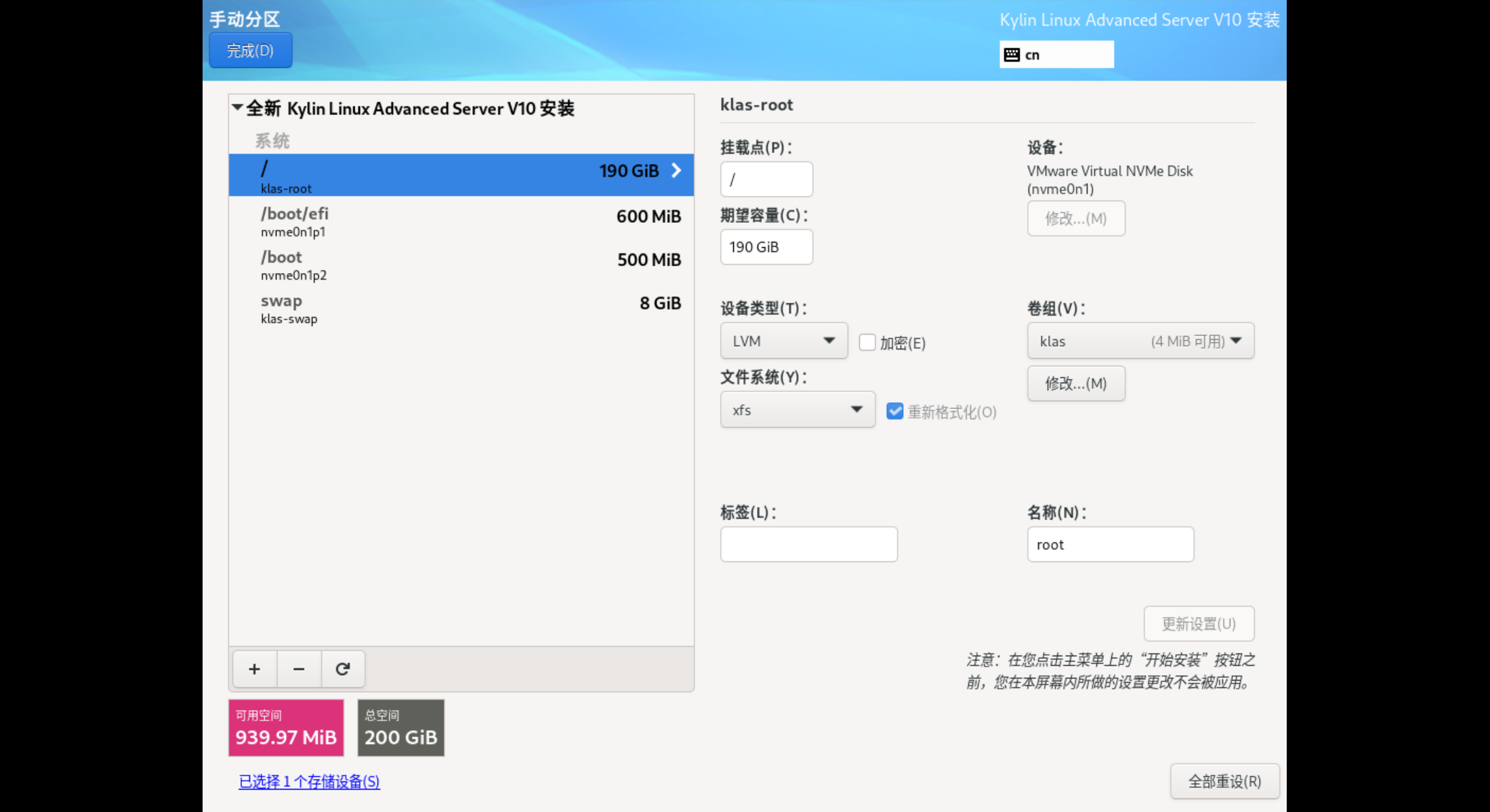
Task: Click 修改...(M) button under device
Action: 1076,218
